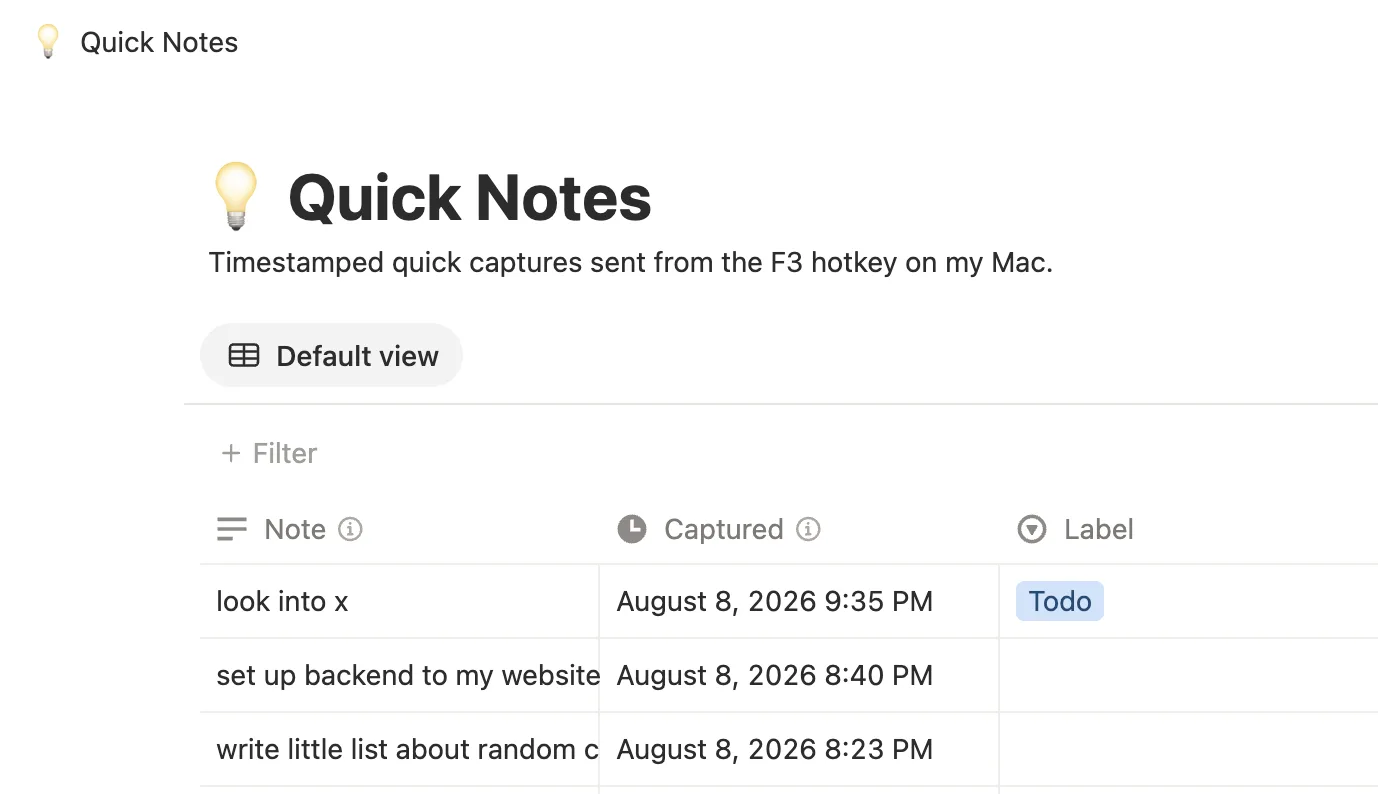Image resolution: width=1378 pixels, height=794 pixels.
Task: Click the info icon beside Captured column
Action: coord(808,529)
